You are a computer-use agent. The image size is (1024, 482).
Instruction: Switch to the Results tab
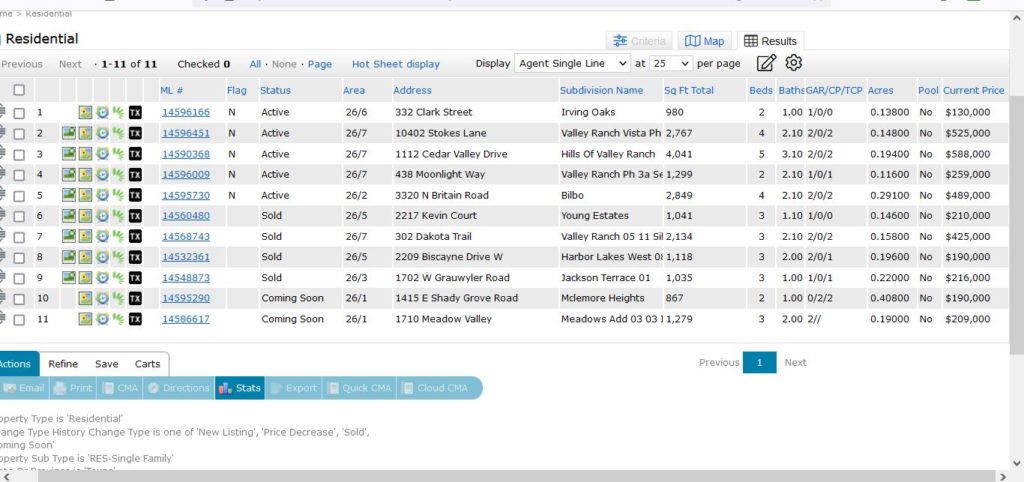(x=771, y=41)
